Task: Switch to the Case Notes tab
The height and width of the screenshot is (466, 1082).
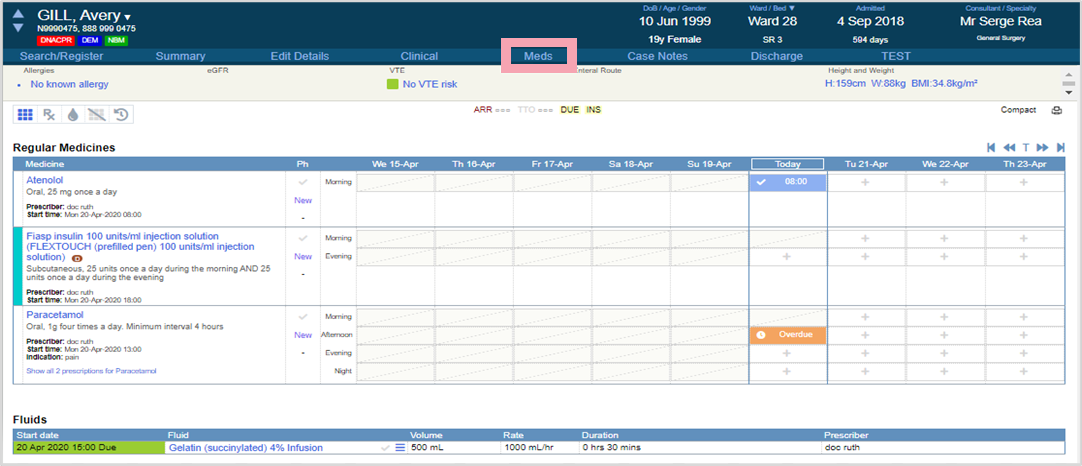Action: [x=657, y=56]
